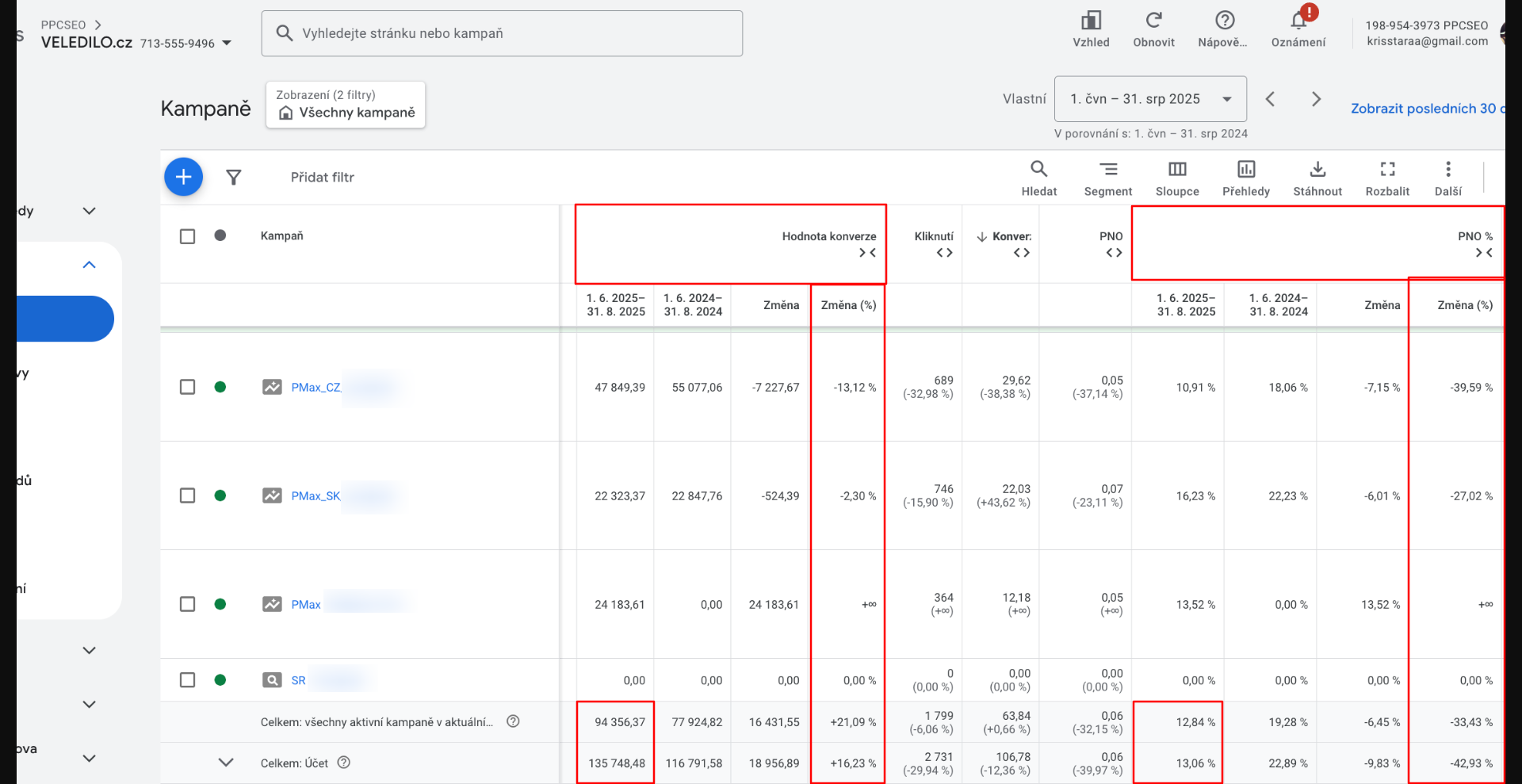Refresh data with Obnovit icon
1522x784 pixels.
[x=1153, y=29]
